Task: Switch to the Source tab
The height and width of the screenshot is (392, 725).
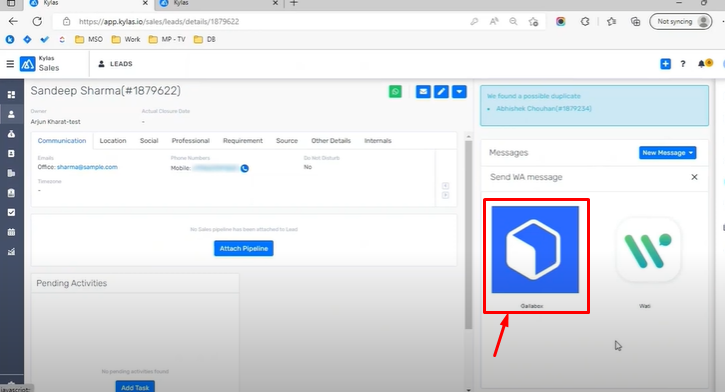Action: [287, 141]
